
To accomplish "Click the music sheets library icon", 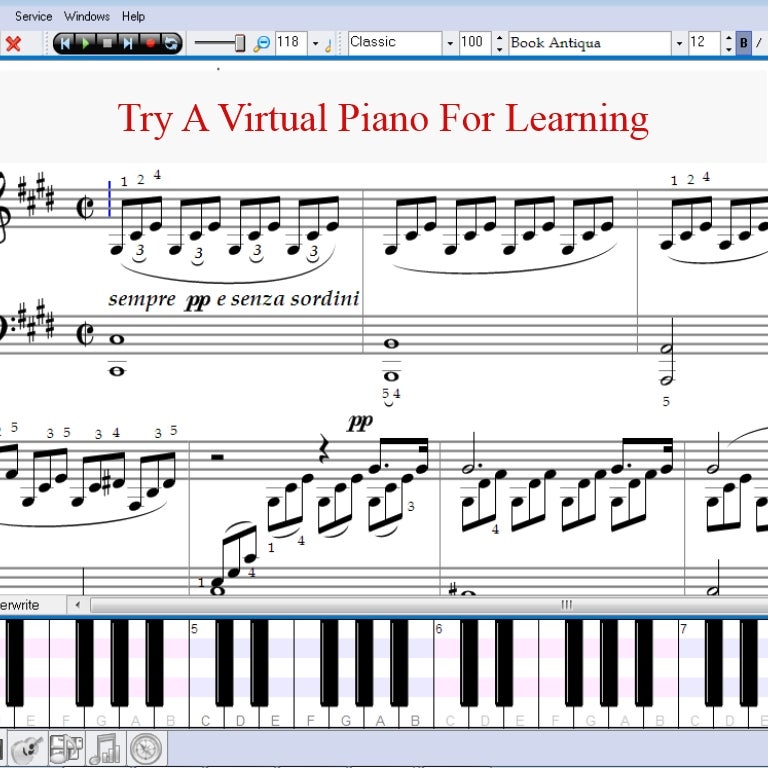I will point(67,748).
